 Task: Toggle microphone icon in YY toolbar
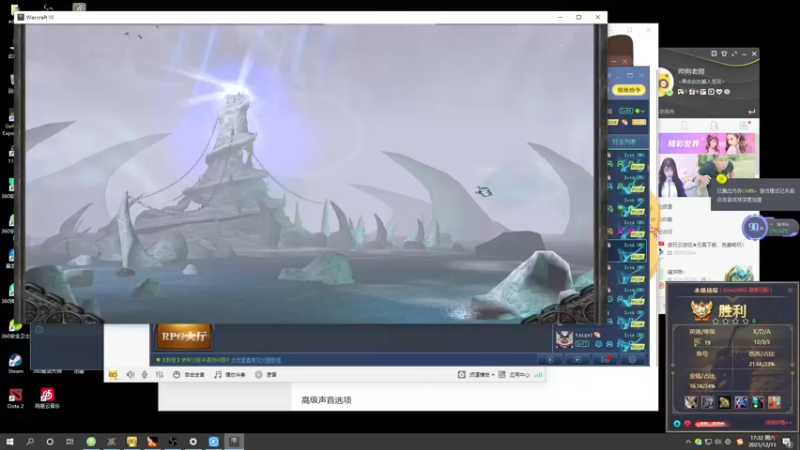click(144, 374)
